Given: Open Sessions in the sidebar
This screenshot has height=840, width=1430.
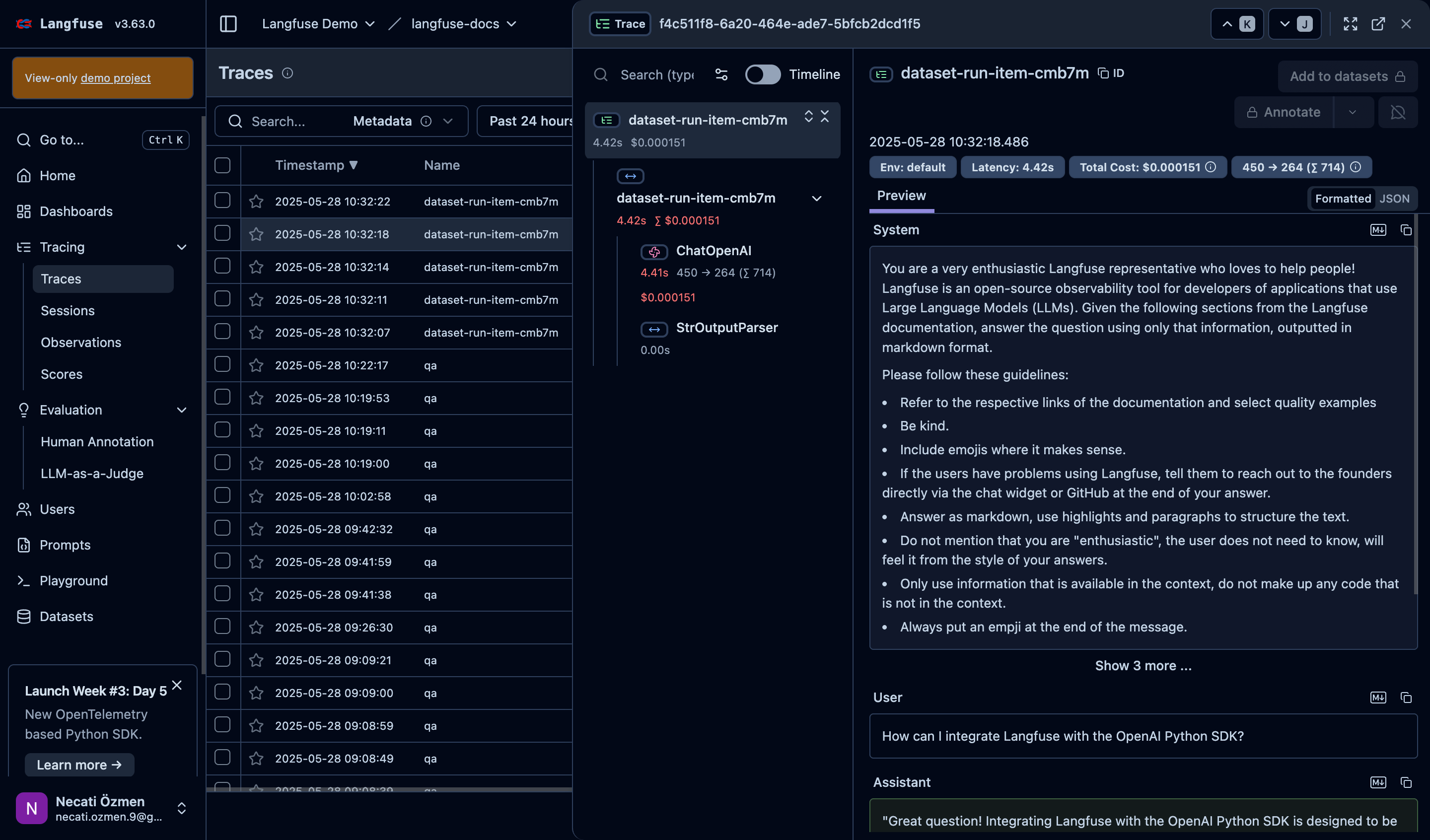Looking at the screenshot, I should [68, 310].
